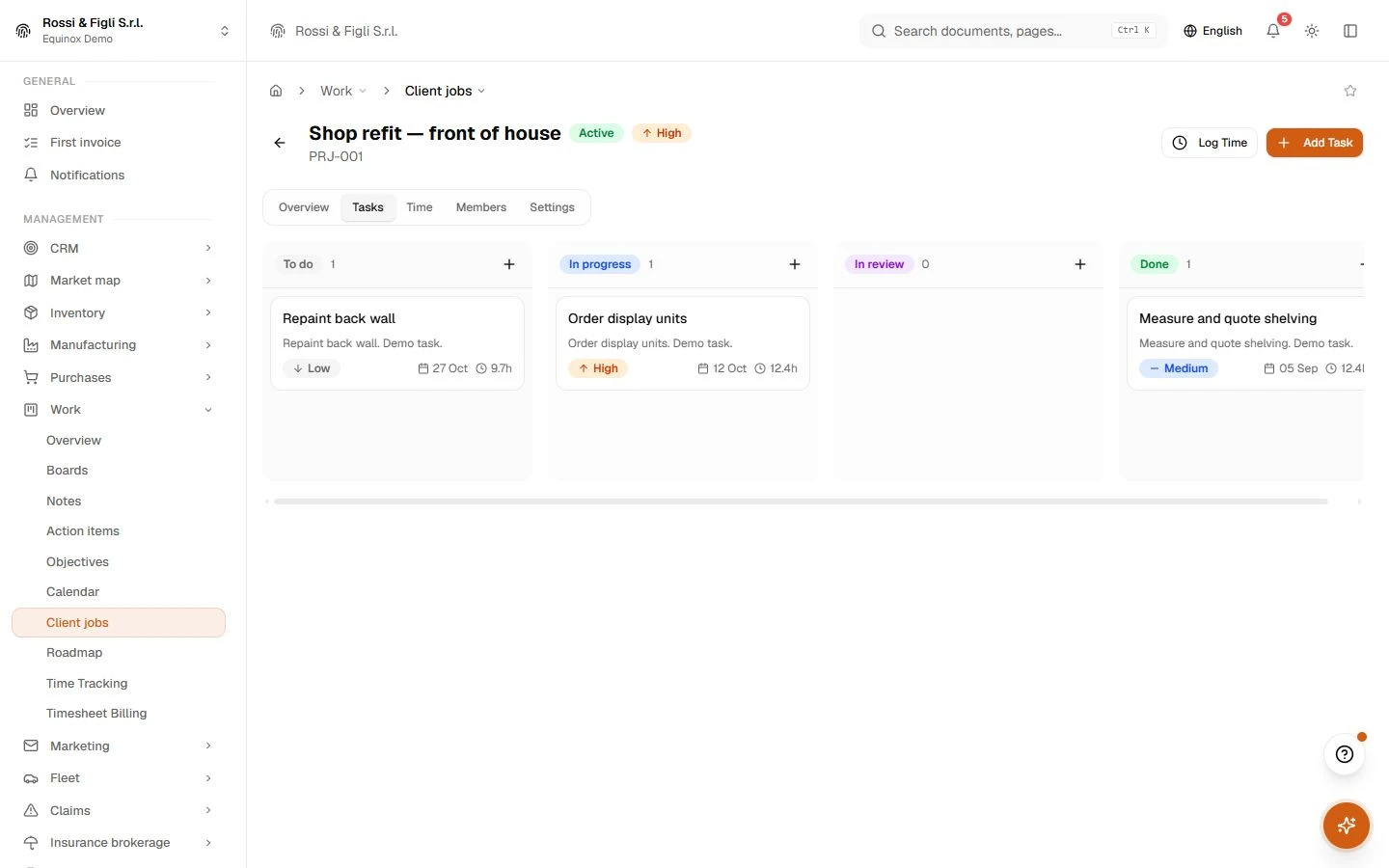The height and width of the screenshot is (868, 1389).
Task: Click the Manufacturing chart icon
Action: (x=31, y=345)
